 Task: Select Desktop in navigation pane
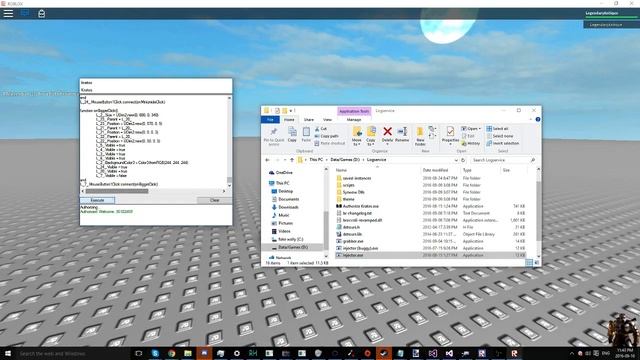pyautogui.click(x=285, y=191)
